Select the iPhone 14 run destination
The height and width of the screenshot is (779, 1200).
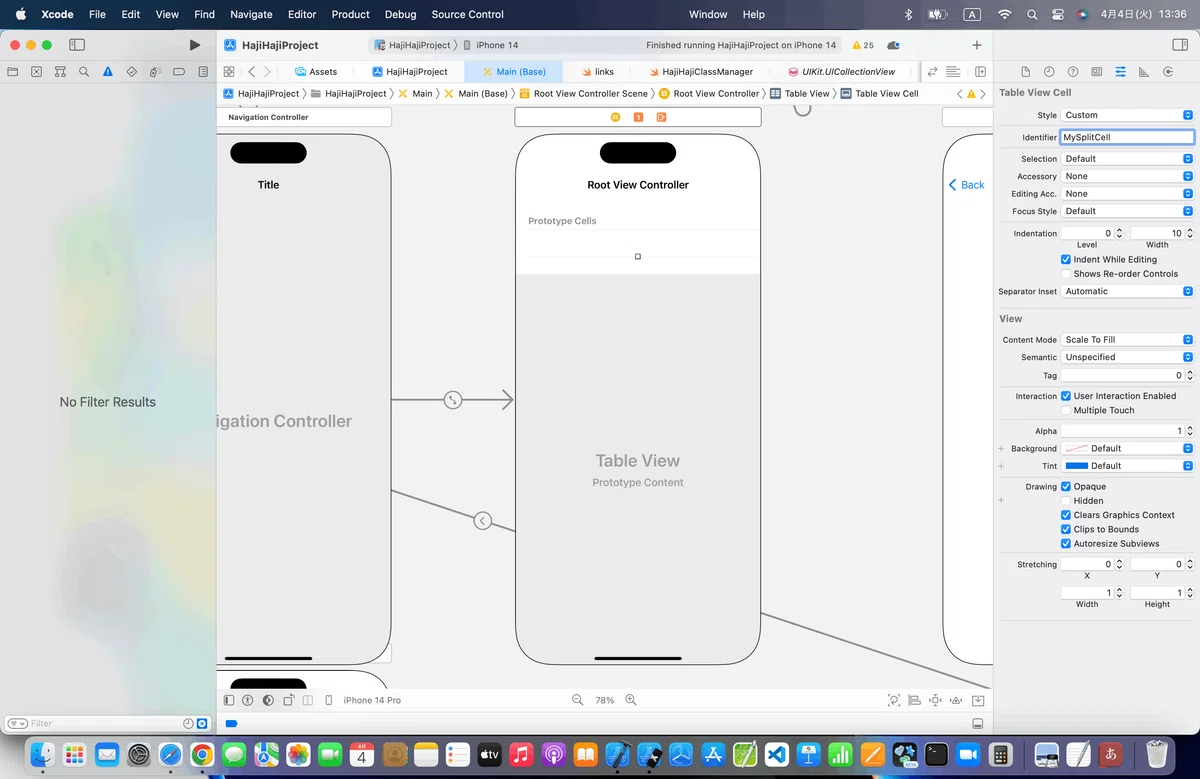coord(490,45)
